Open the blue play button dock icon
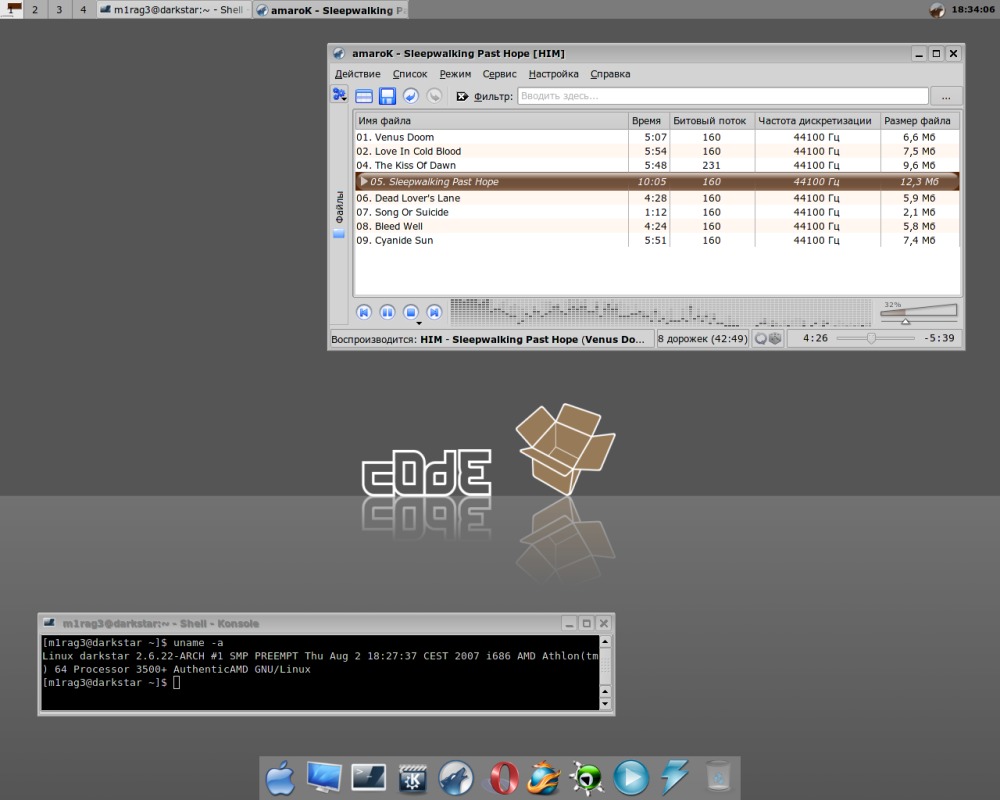The image size is (1000, 800). coord(631,778)
